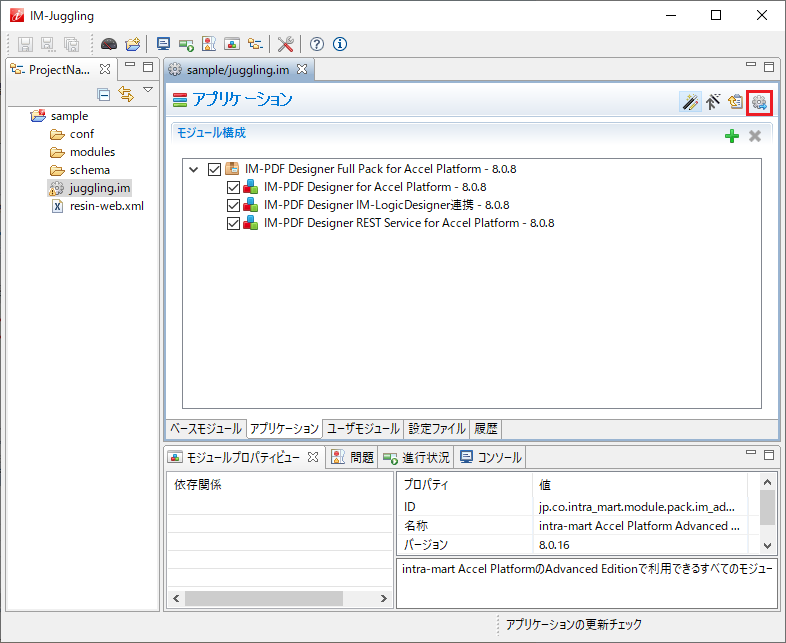
Task: Open preferences via the wrench and screwdriver icon
Action: [286, 44]
